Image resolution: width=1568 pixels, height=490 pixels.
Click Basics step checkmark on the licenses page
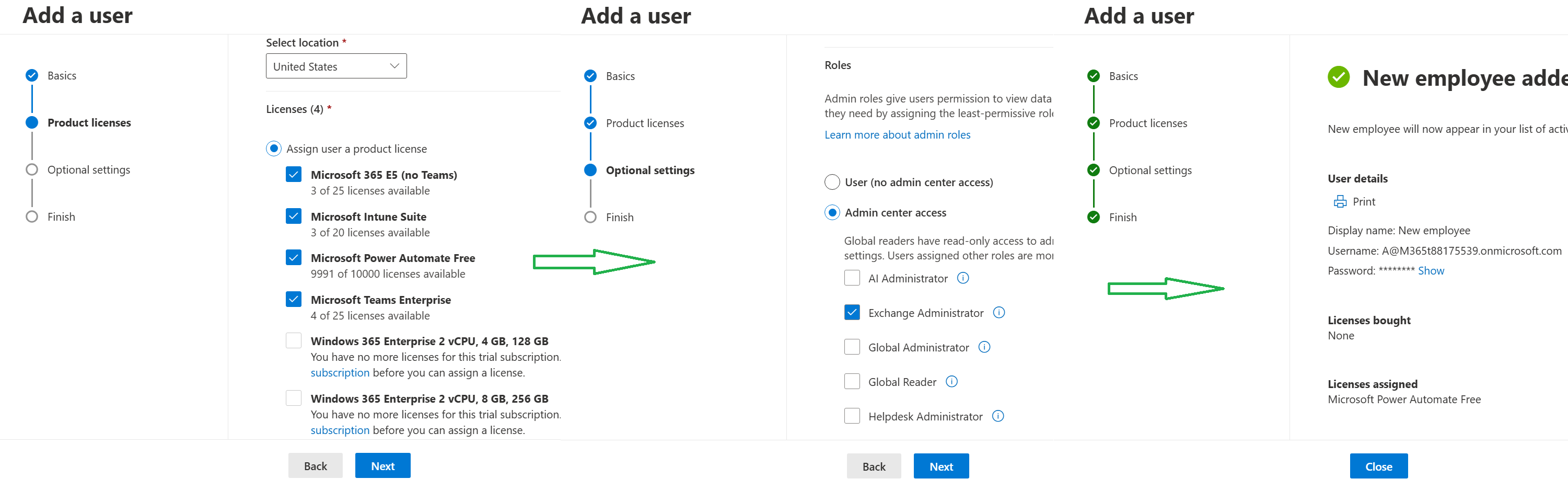coord(32,76)
